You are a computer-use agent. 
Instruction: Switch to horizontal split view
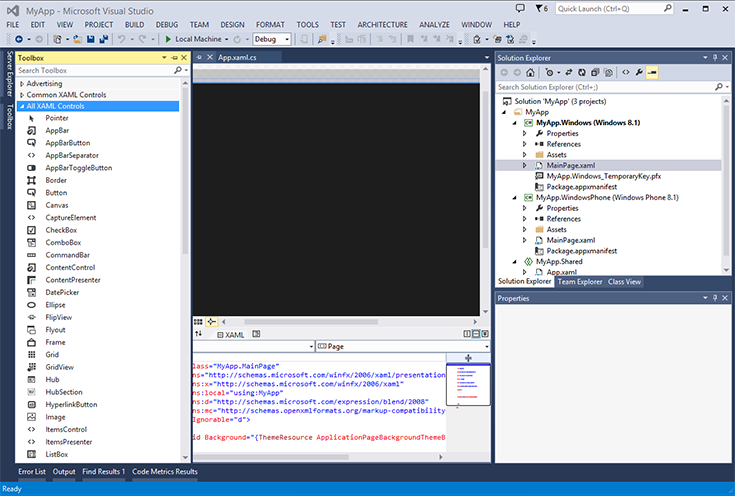476,334
